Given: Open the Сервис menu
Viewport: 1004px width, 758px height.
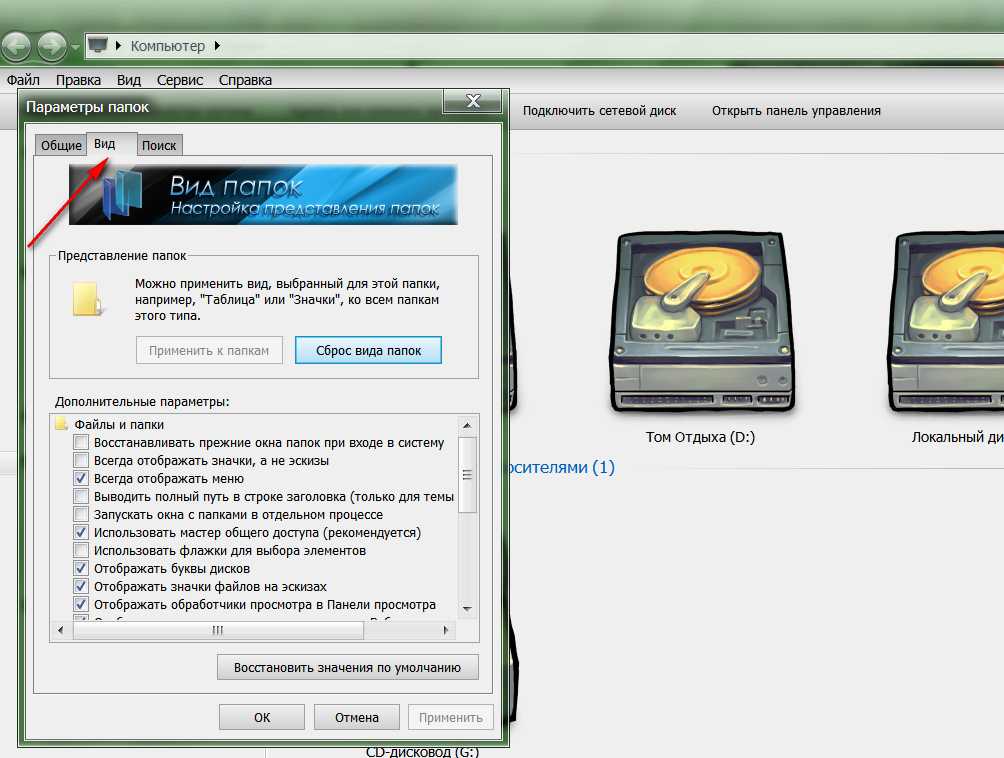Looking at the screenshot, I should tap(180, 80).
